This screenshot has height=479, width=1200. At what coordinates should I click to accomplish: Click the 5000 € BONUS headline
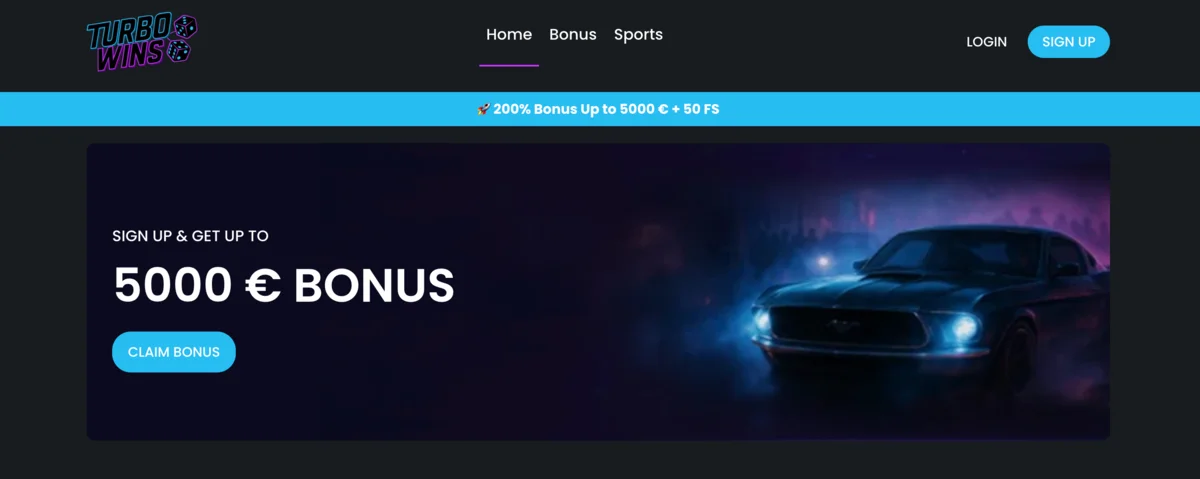[284, 286]
